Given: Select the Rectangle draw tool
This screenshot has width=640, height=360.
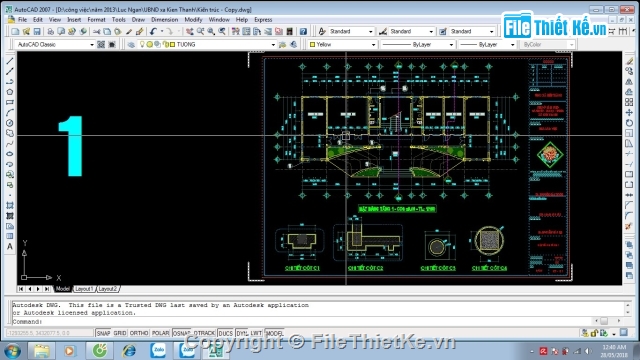Looking at the screenshot, I should coord(10,102).
